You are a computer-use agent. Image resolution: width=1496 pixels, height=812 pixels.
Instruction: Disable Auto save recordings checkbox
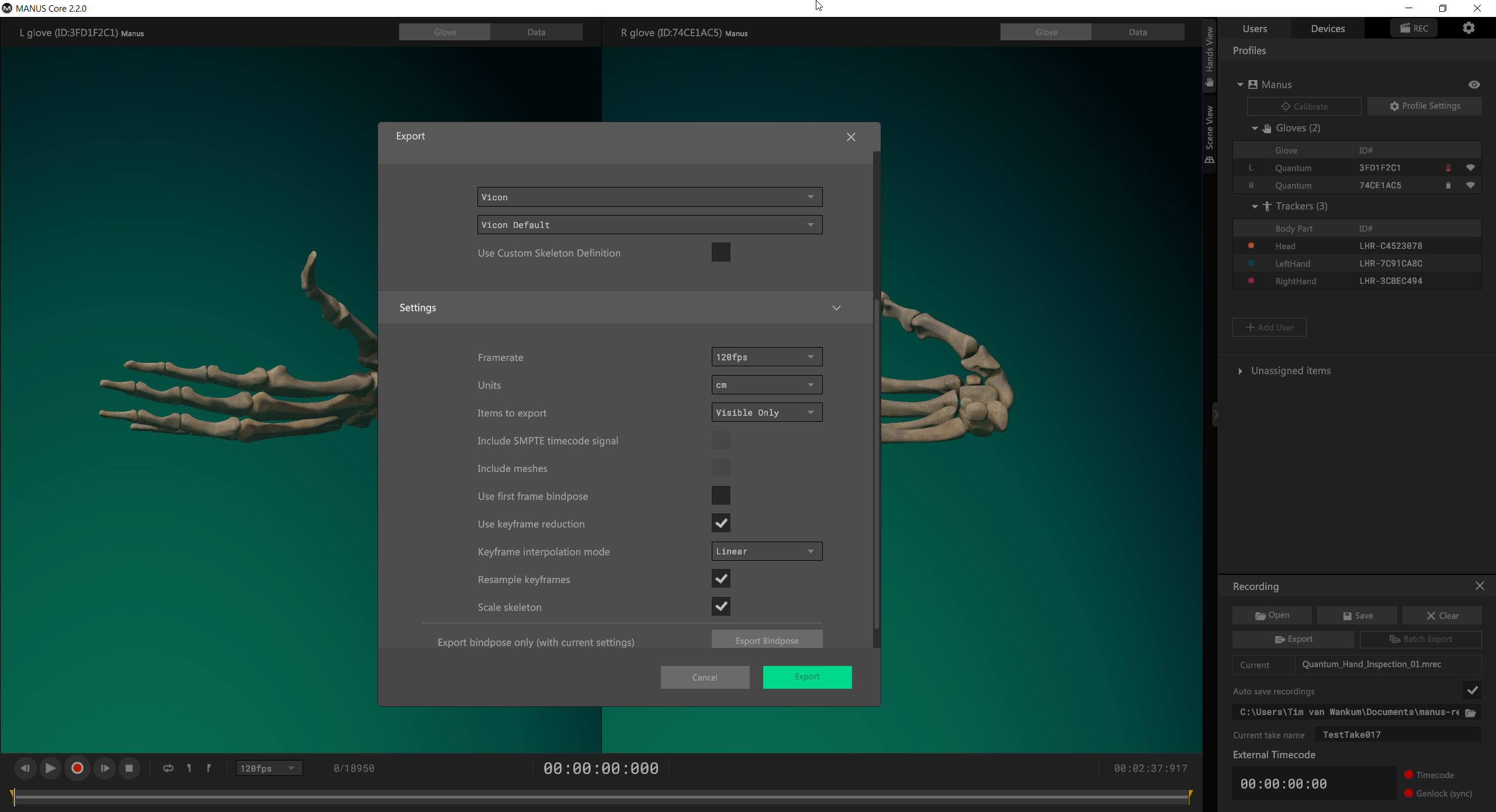click(1472, 690)
